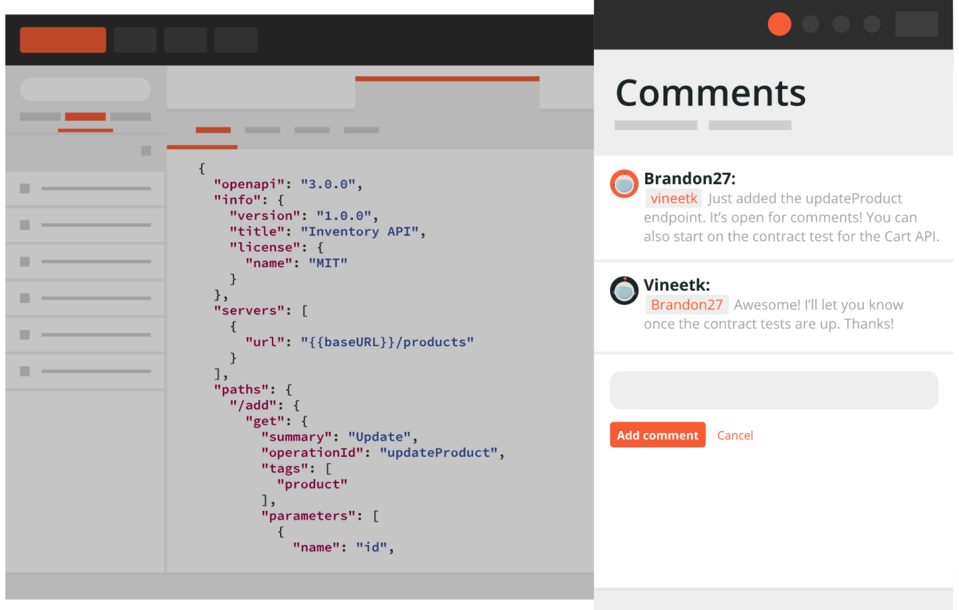The image size is (959, 610).
Task: Click the gray rectangle icon beside header circles
Action: coord(916,24)
